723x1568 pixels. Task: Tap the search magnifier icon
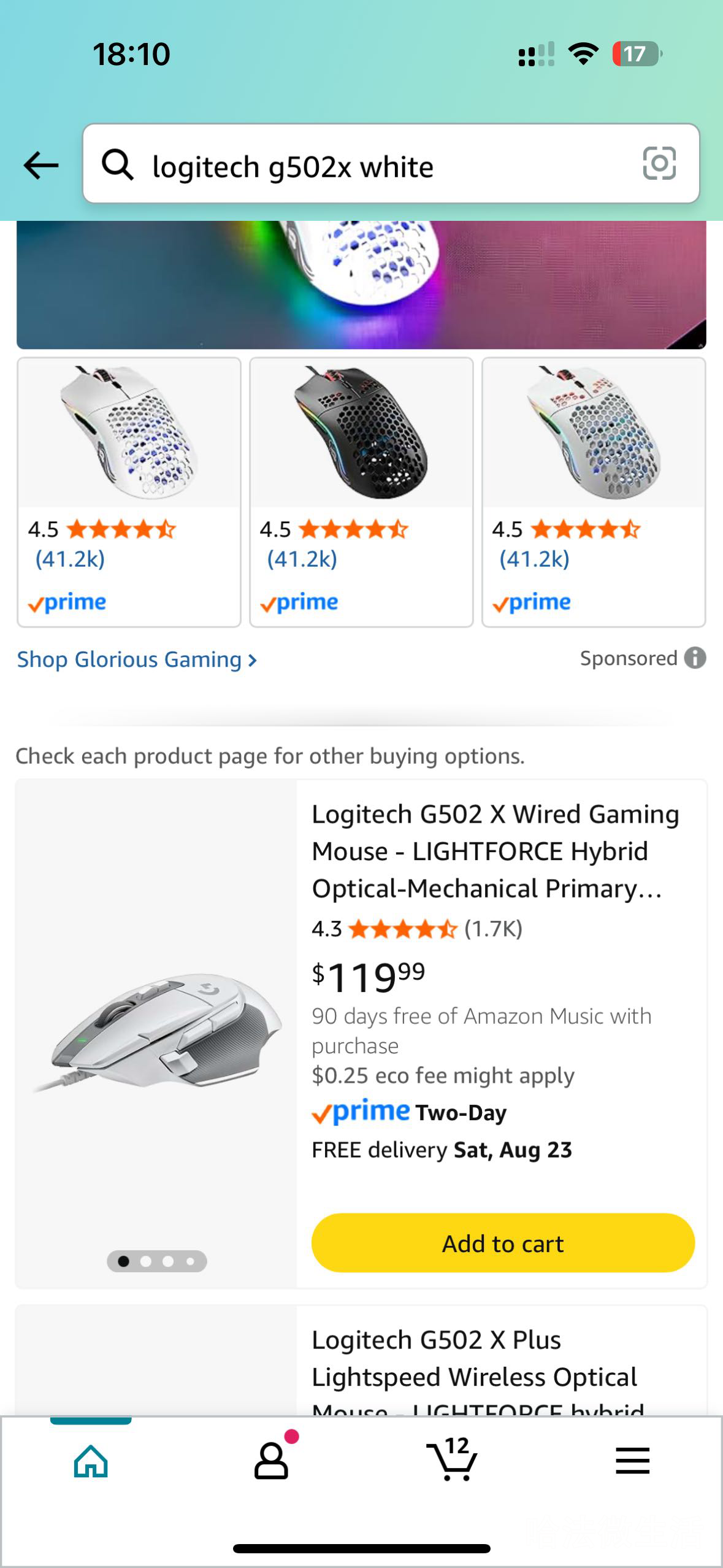pos(117,165)
